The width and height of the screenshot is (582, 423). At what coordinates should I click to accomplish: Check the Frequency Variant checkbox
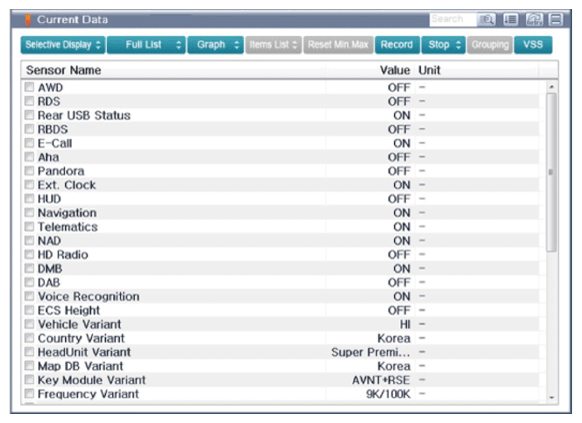click(x=29, y=394)
